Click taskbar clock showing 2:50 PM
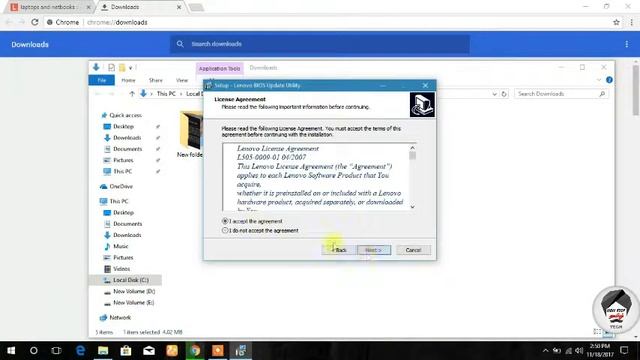Viewport: 640px width, 360px height. (x=600, y=350)
